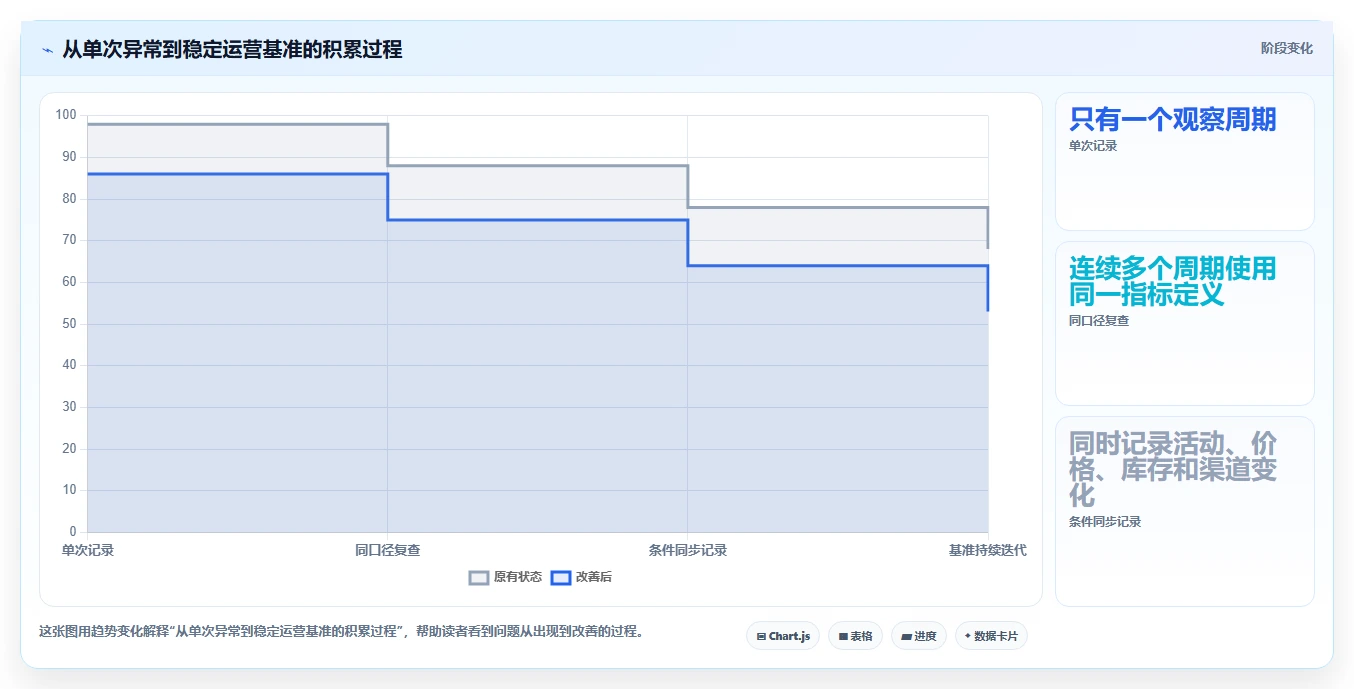Click the lightning icon beside the title
Screen dimensions: 1354x689
47,50
